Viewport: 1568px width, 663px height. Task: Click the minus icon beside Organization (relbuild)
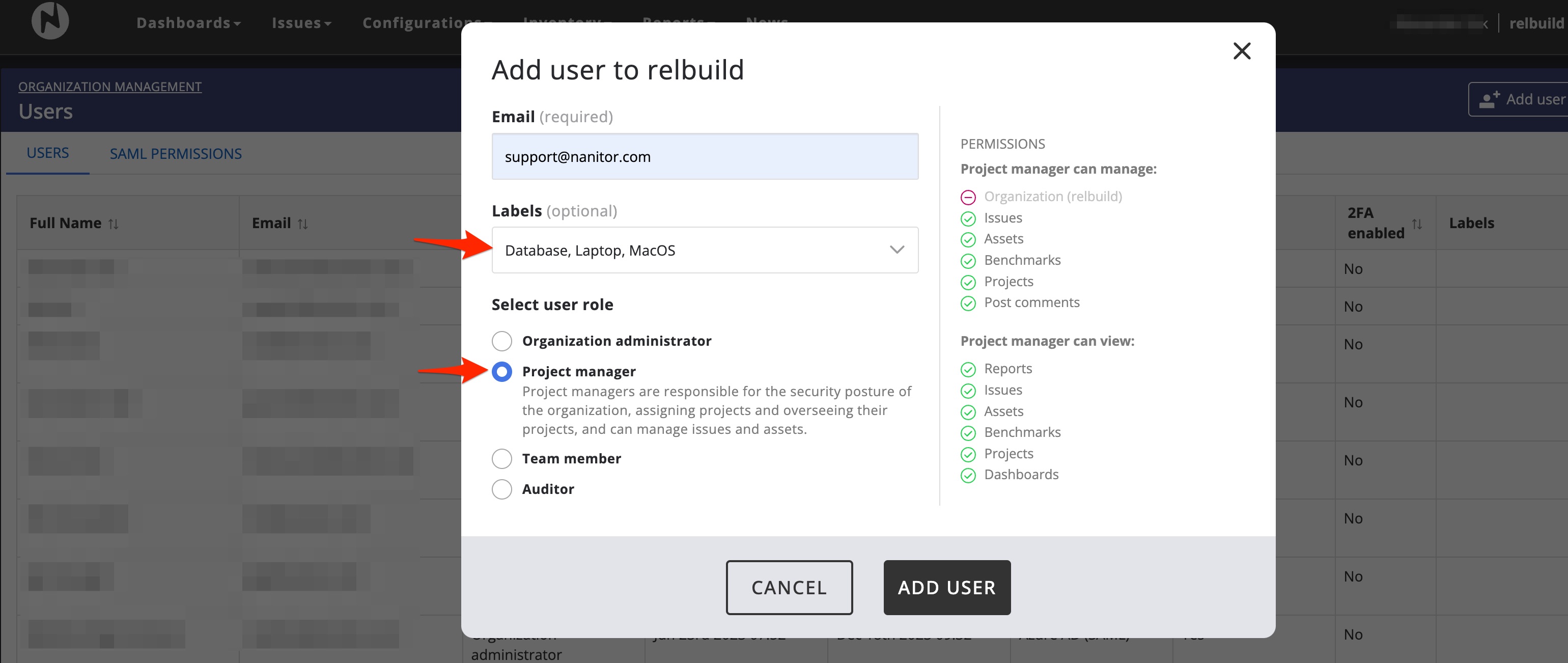(968, 197)
